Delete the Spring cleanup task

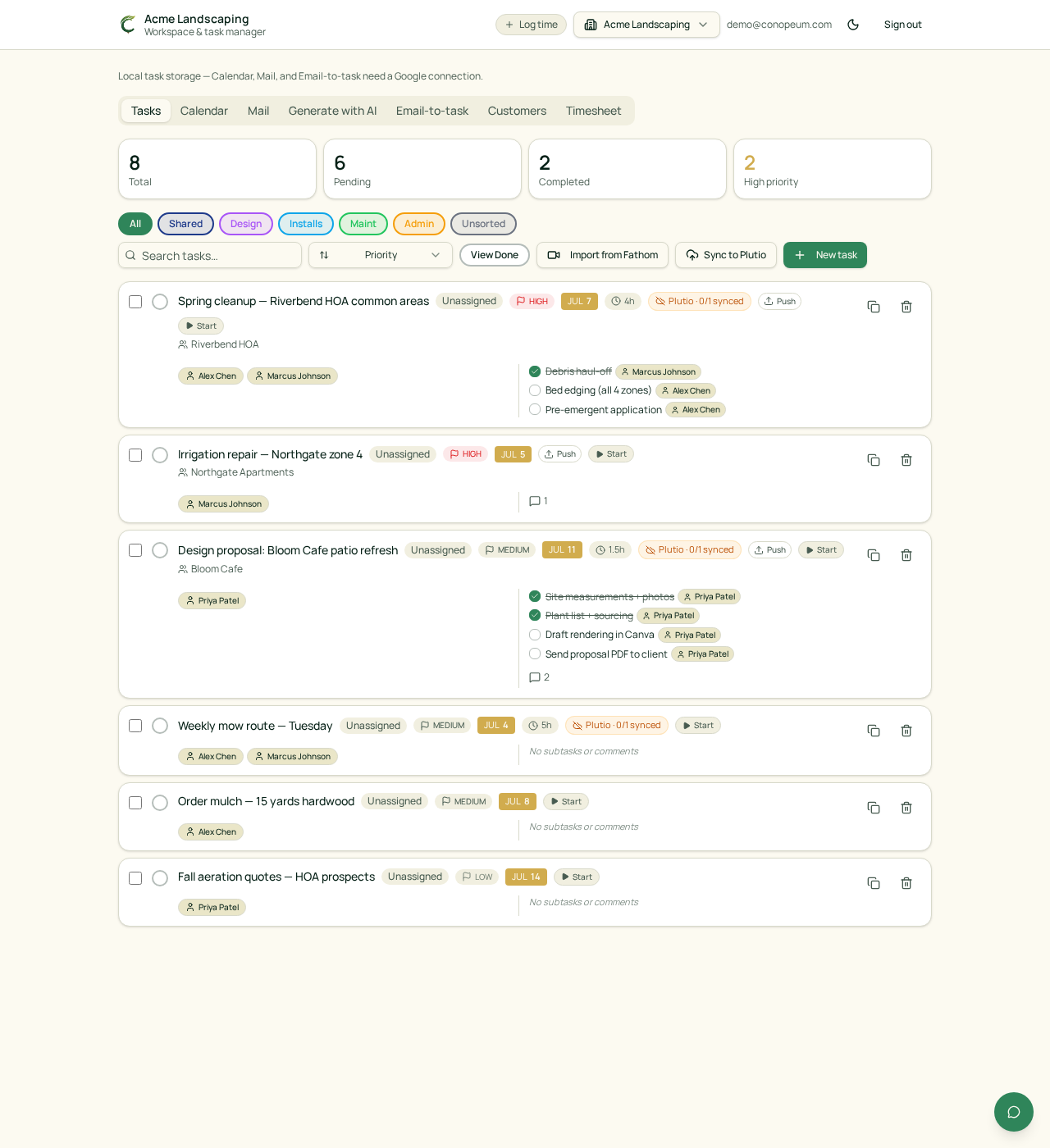click(906, 307)
